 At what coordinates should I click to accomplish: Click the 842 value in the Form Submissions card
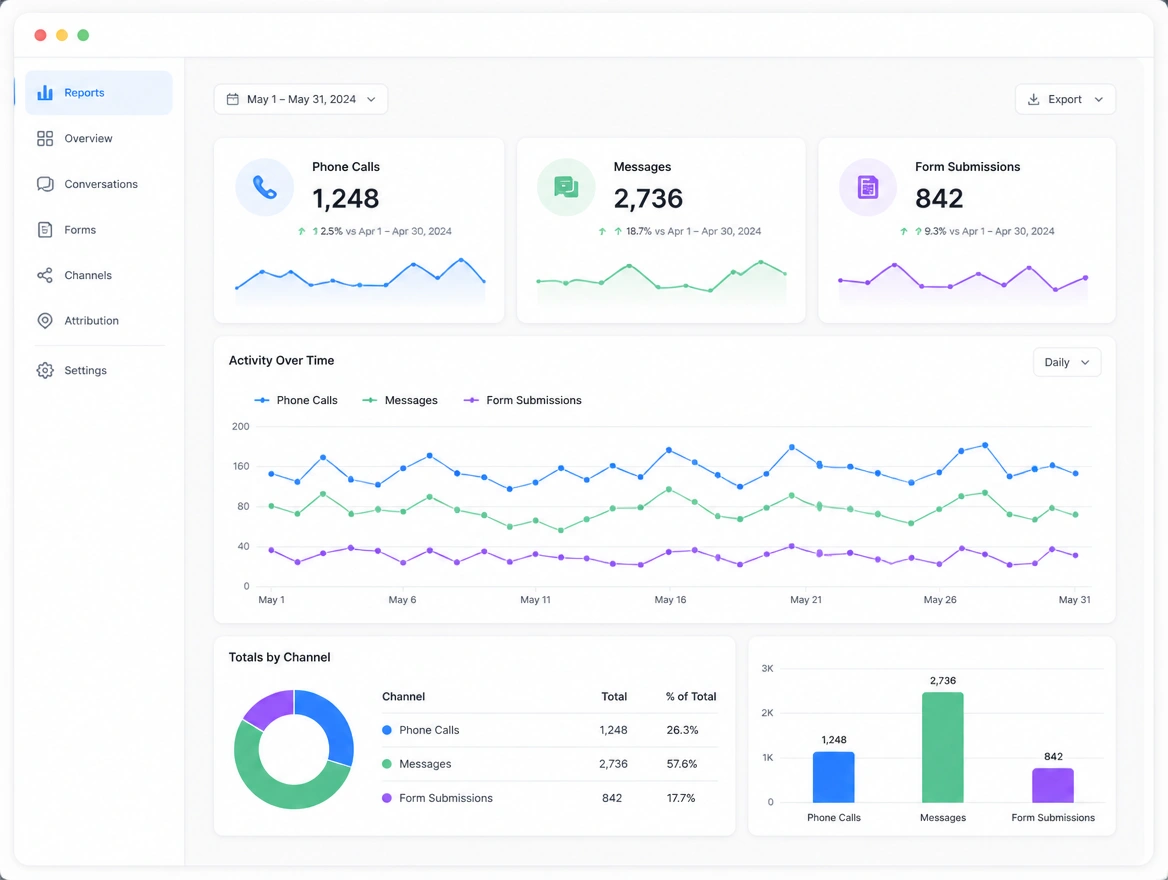[x=939, y=199]
